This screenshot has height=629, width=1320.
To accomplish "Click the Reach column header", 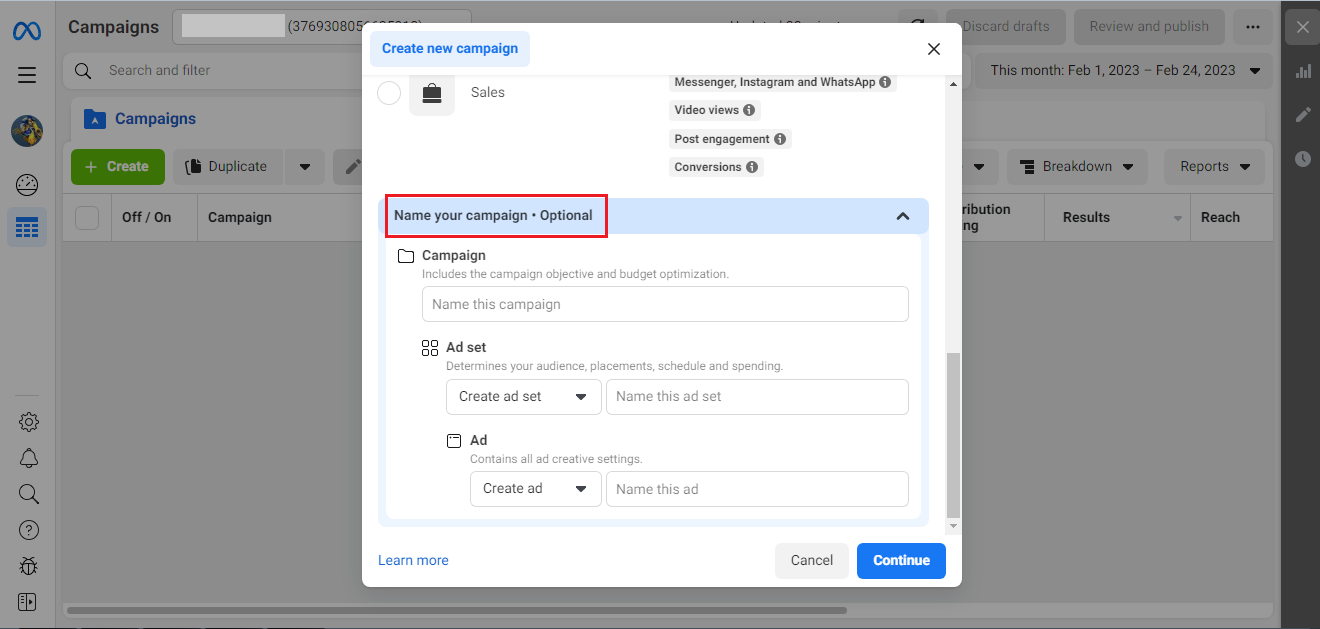I will click(x=1220, y=217).
